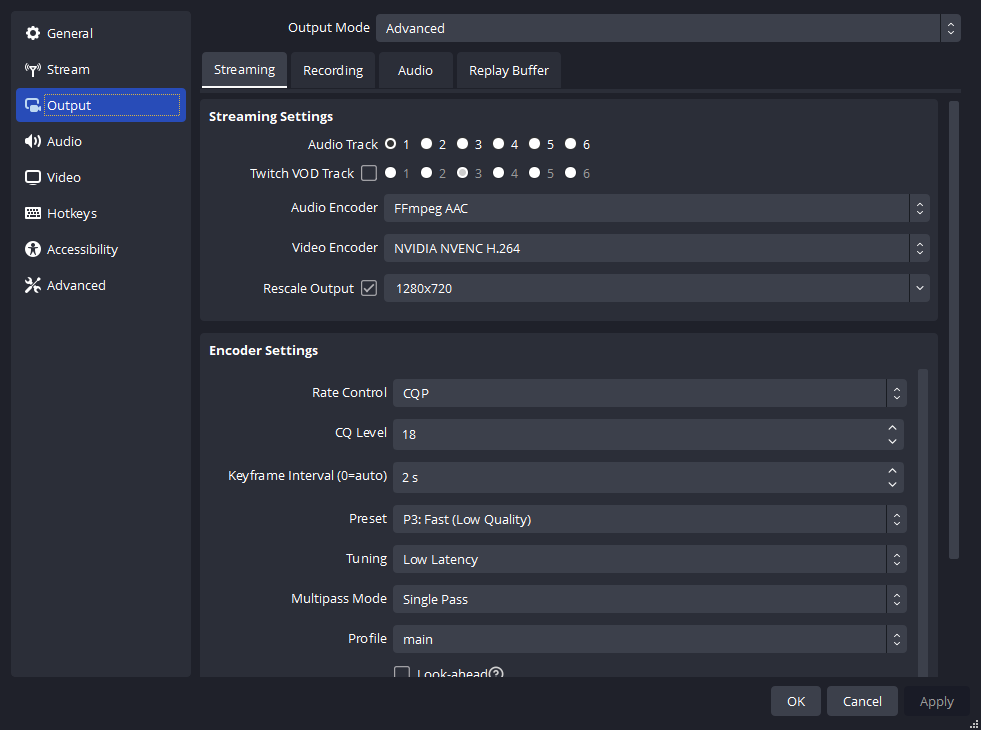Open the Replay Buffer tab
The width and height of the screenshot is (981, 730).
[509, 70]
